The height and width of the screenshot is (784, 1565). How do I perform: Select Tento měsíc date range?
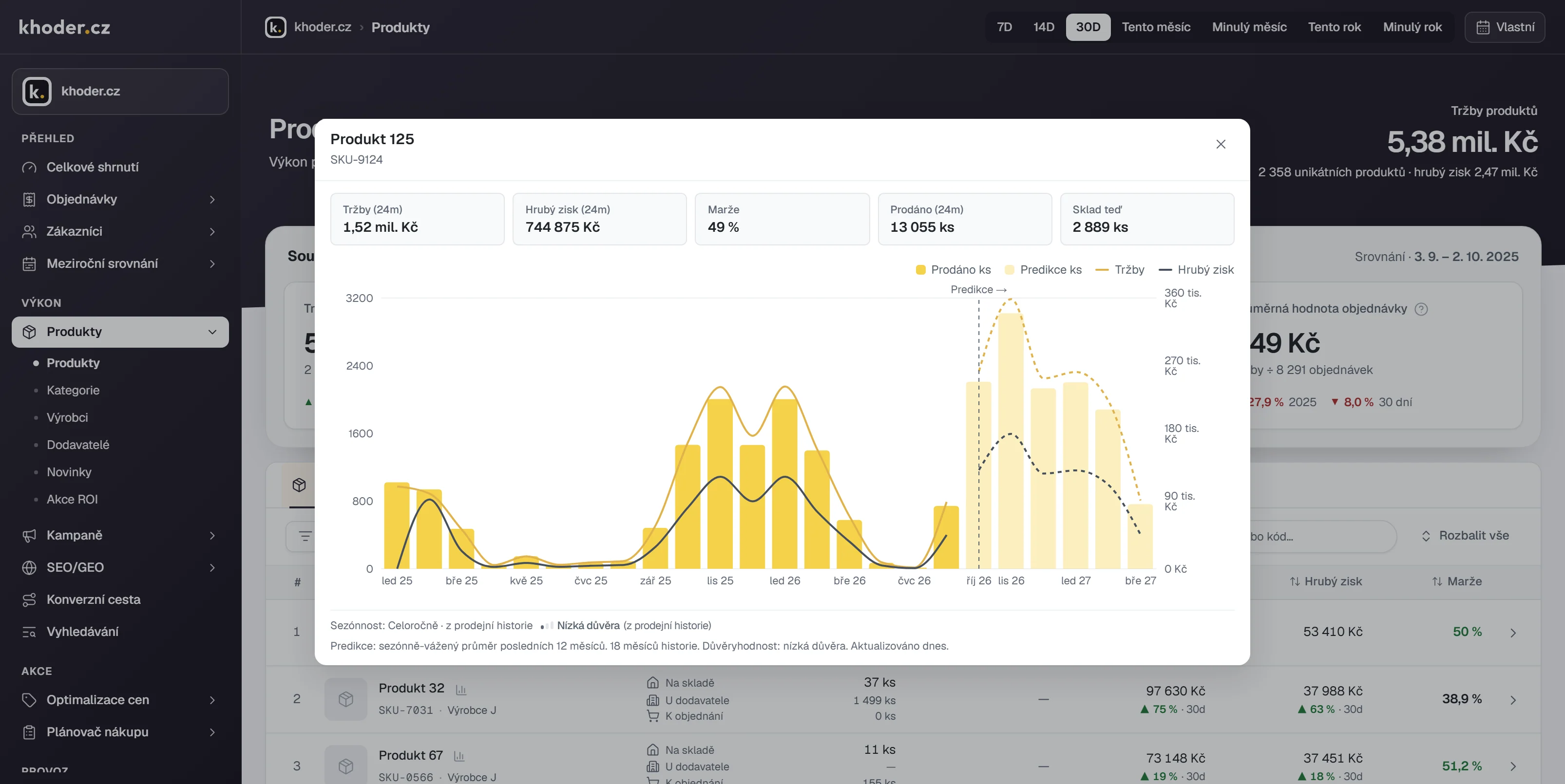point(1156,27)
